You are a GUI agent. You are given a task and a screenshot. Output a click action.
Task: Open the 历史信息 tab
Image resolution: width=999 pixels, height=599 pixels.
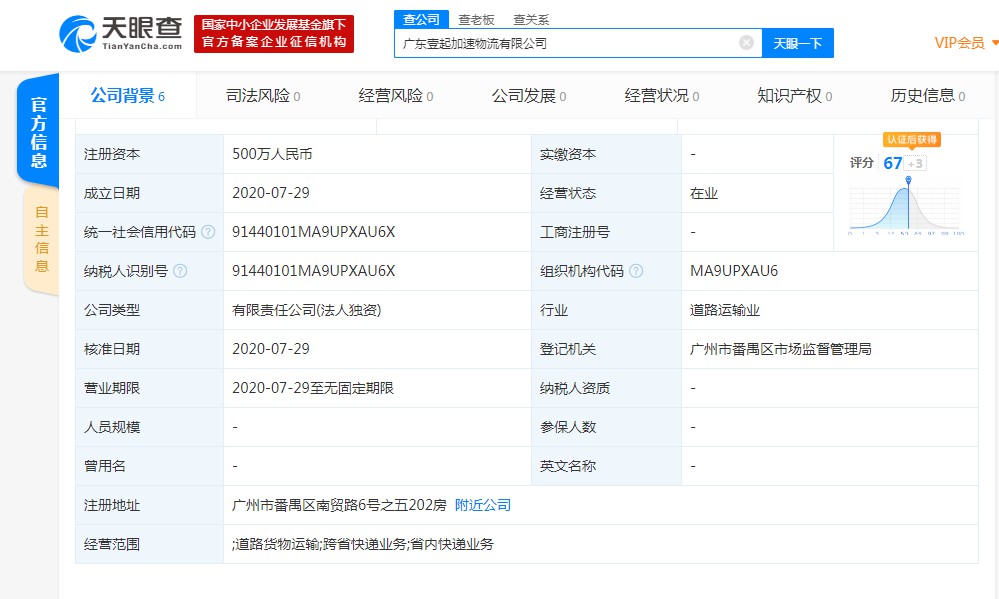[928, 96]
